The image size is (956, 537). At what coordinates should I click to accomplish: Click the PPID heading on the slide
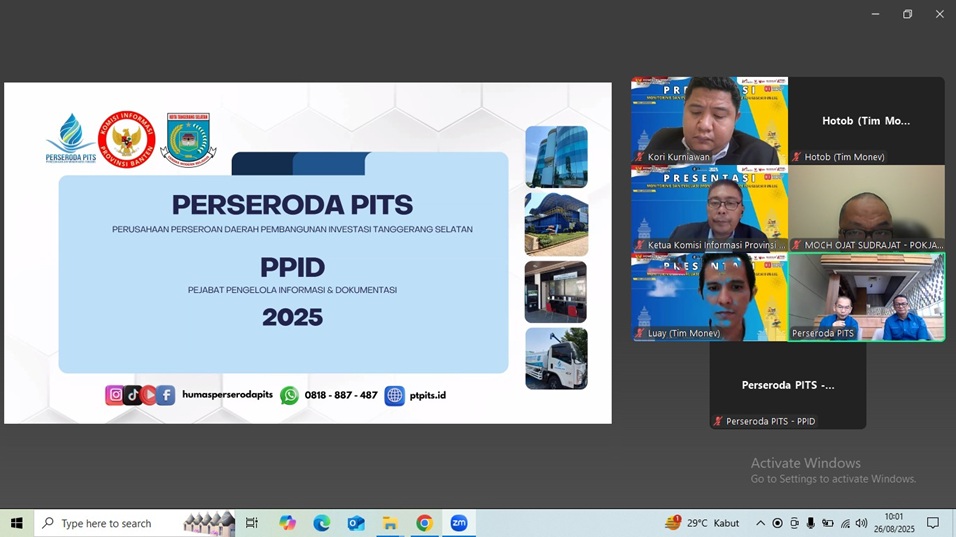point(293,267)
